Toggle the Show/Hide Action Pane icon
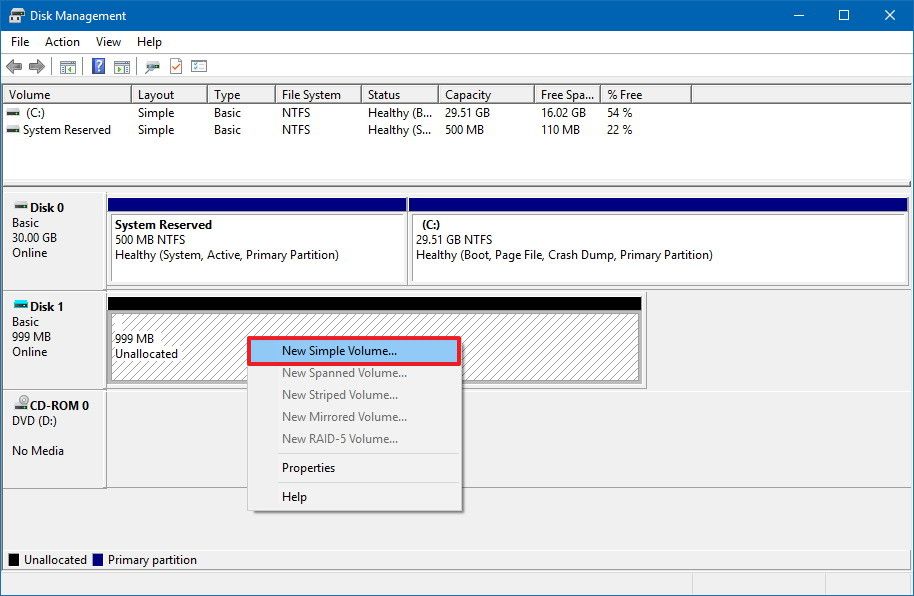The height and width of the screenshot is (596, 914). click(x=122, y=66)
